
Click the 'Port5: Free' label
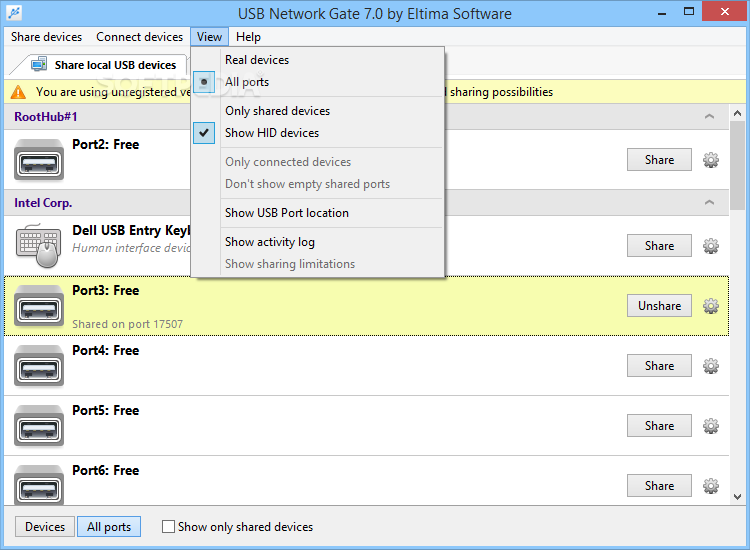[x=106, y=410]
